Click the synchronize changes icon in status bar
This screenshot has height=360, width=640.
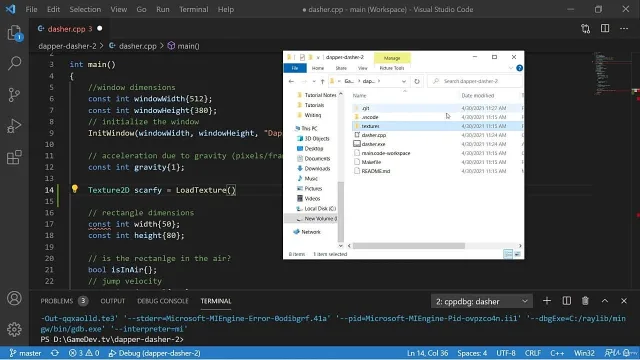point(55,353)
